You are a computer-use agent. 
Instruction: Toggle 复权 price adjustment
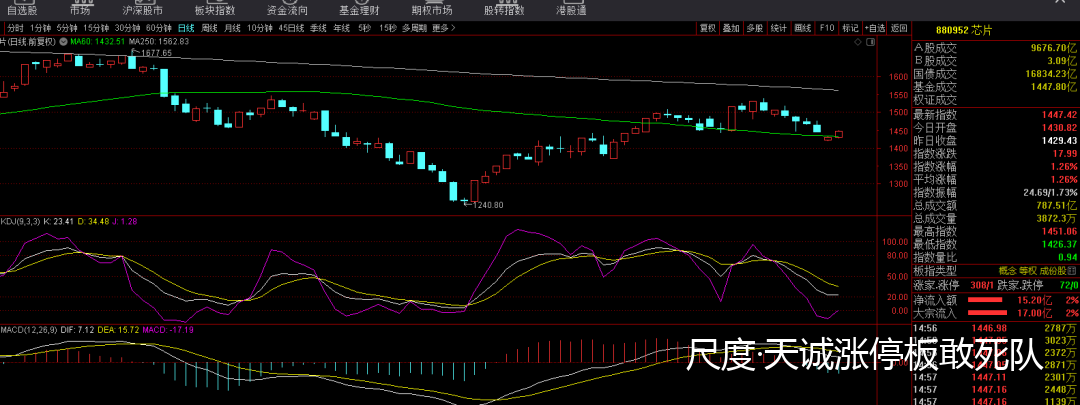coord(707,28)
